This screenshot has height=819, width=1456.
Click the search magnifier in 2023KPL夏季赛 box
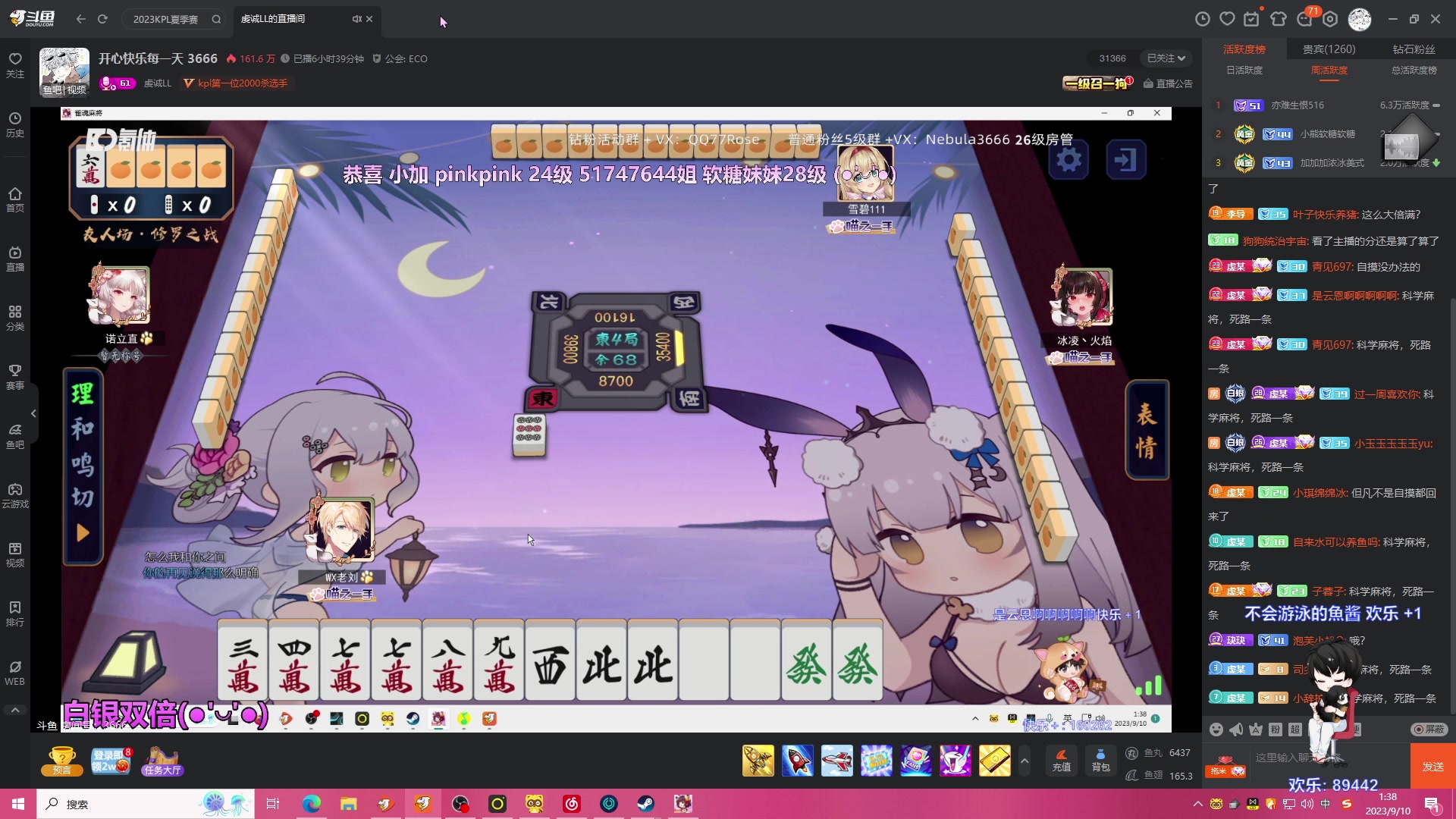point(216,19)
